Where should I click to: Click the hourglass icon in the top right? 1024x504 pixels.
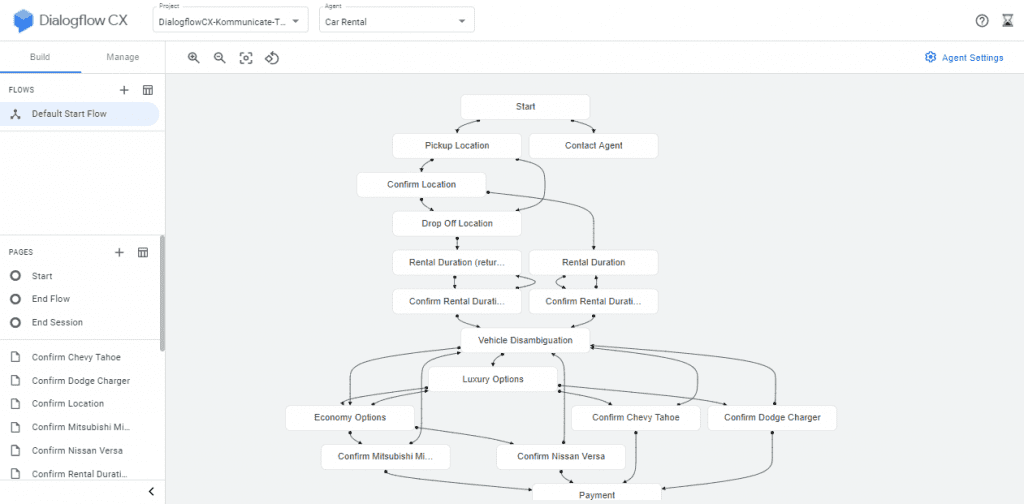coord(1008,21)
